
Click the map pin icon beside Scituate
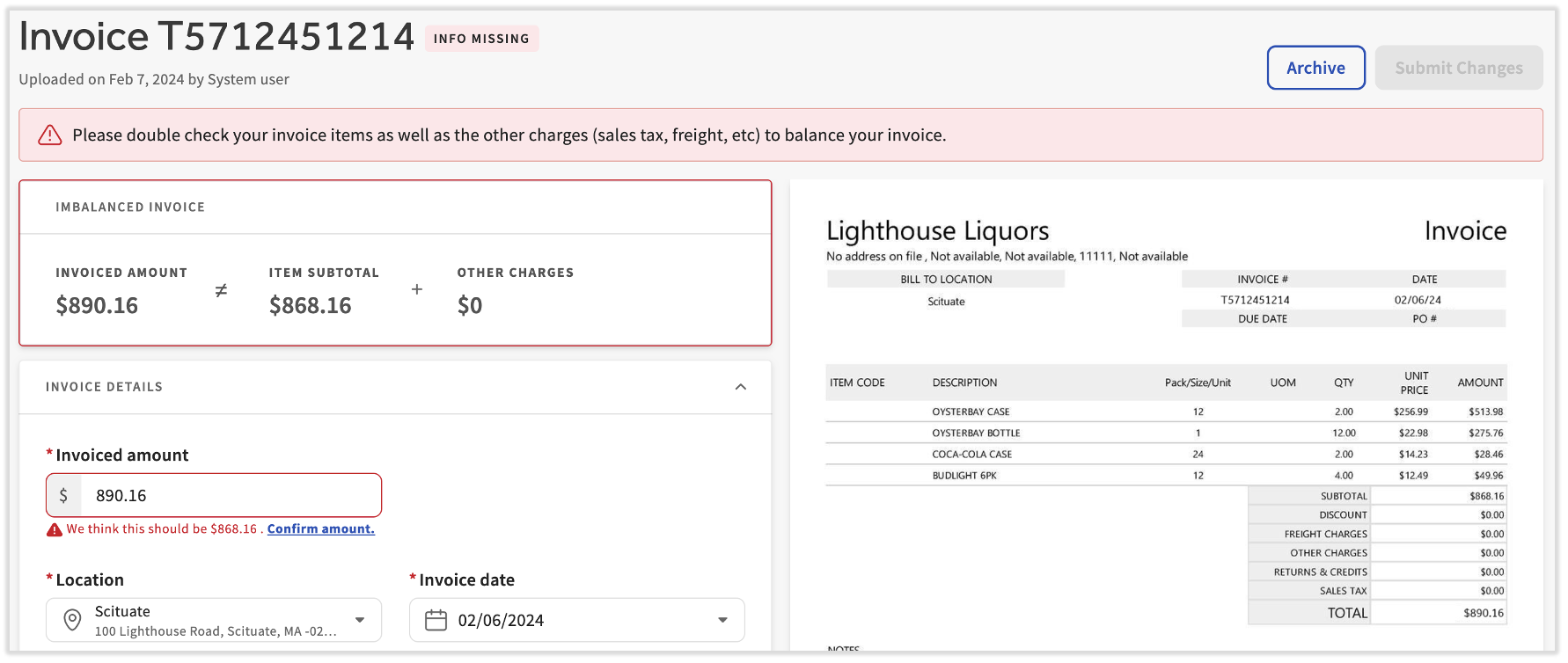[73, 620]
